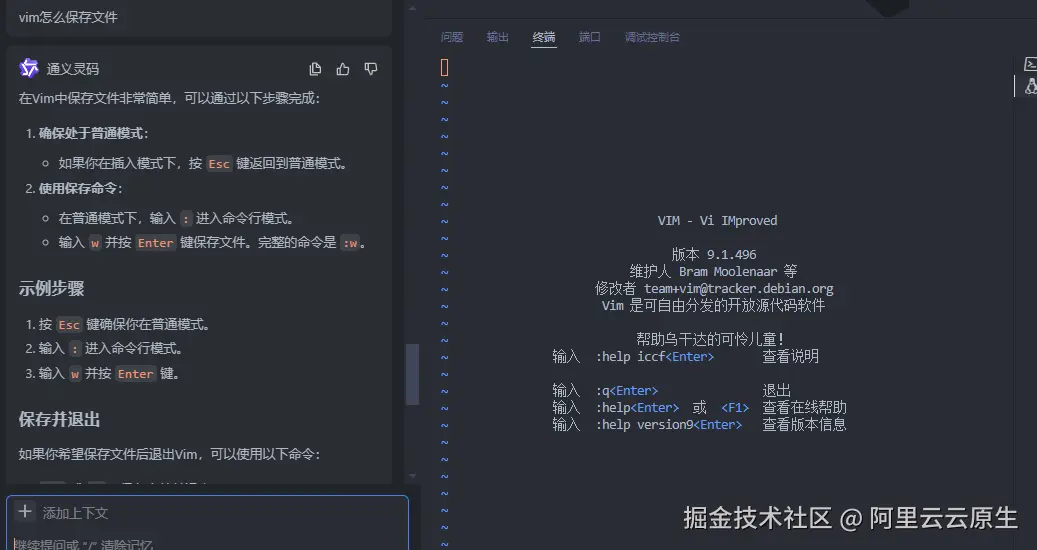Give the answer a thumbs down
Viewport: 1037px width, 550px height.
pos(371,69)
